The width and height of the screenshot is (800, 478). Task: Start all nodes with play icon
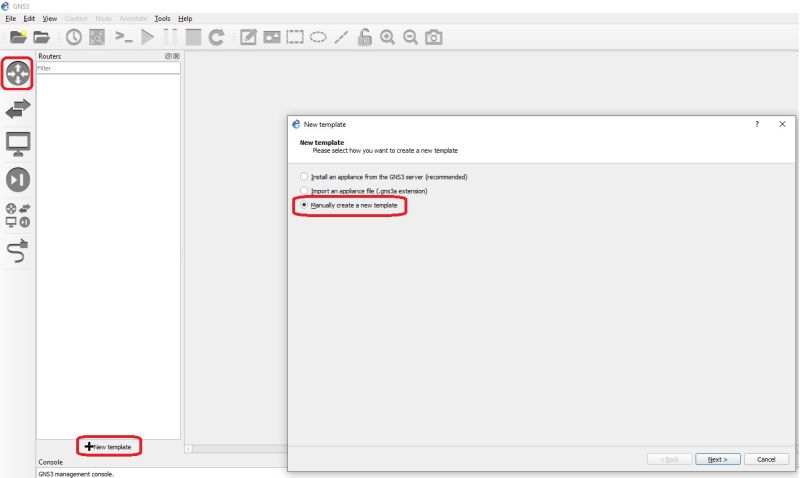click(147, 37)
